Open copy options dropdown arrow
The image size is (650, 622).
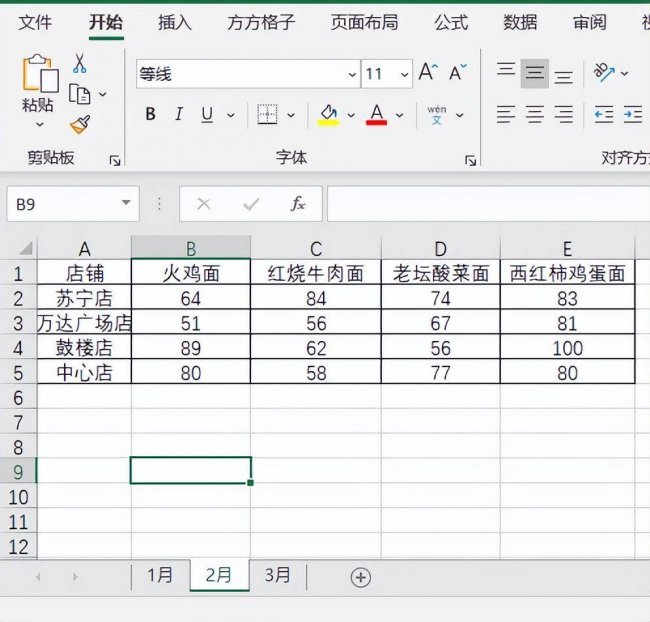click(102, 95)
